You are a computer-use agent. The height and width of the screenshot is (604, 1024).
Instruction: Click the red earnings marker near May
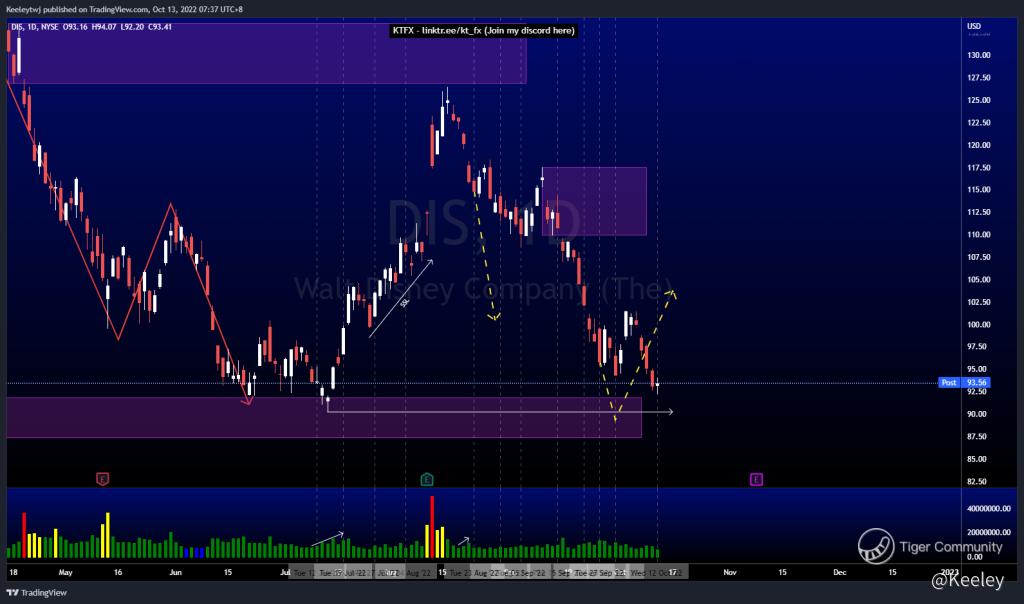(103, 479)
